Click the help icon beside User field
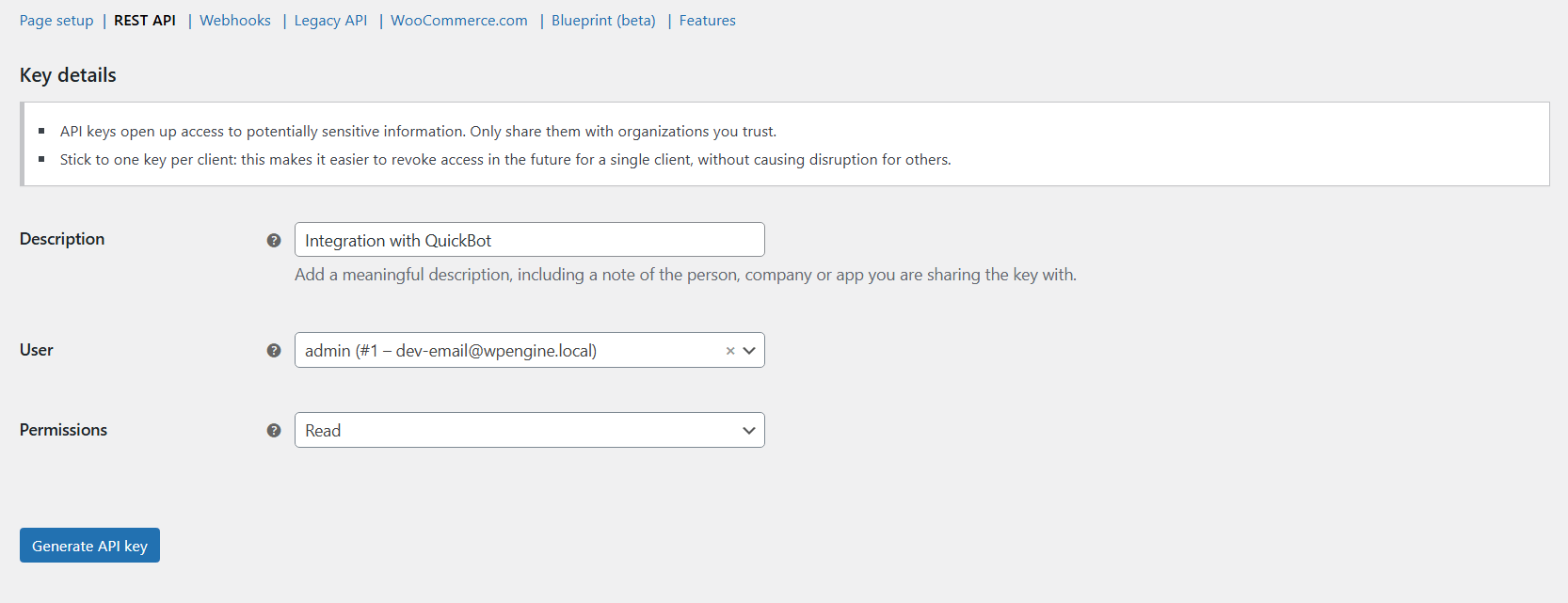 [x=274, y=350]
